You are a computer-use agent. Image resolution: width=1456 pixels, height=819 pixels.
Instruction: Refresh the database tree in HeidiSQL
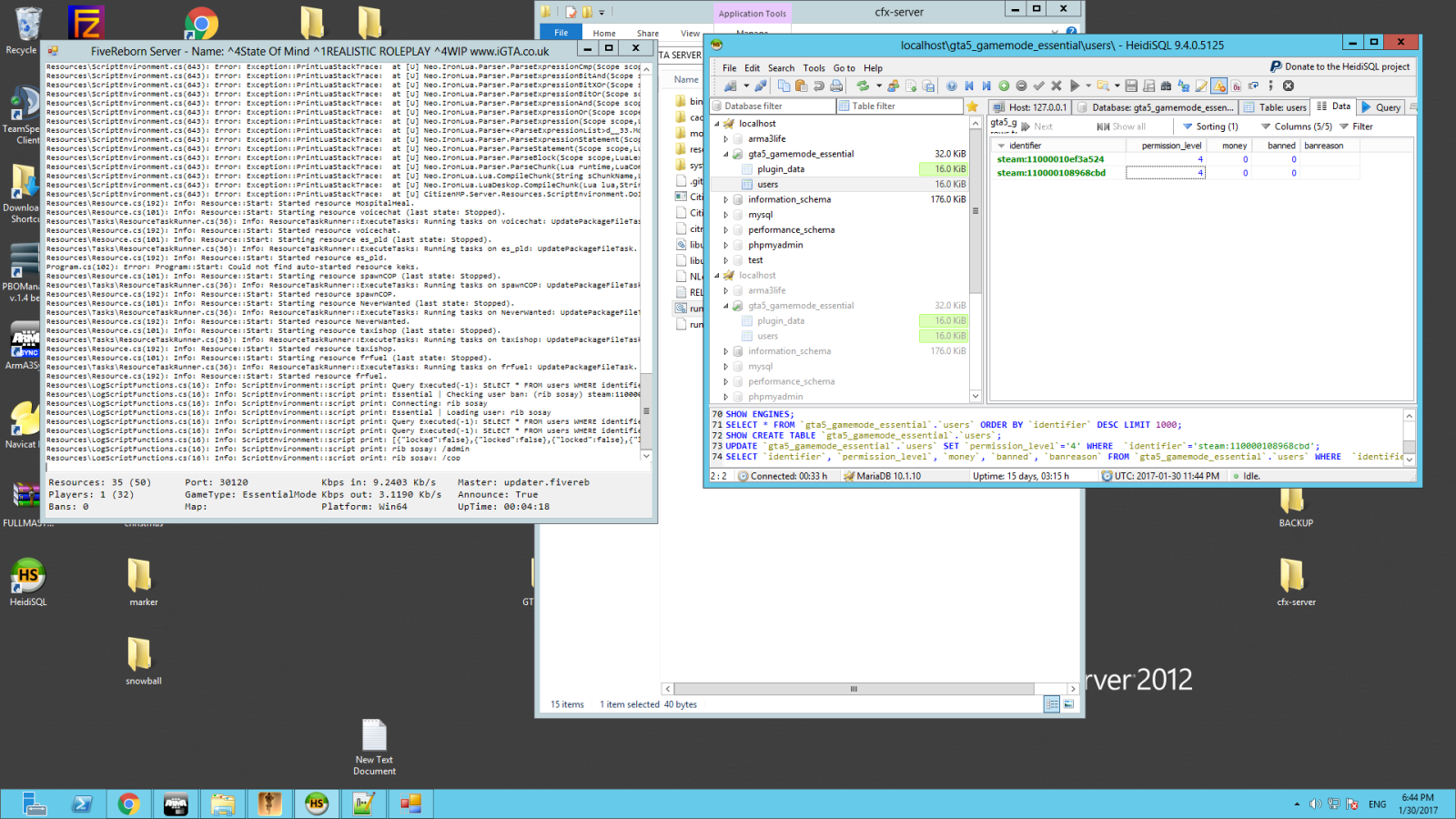coord(864,86)
